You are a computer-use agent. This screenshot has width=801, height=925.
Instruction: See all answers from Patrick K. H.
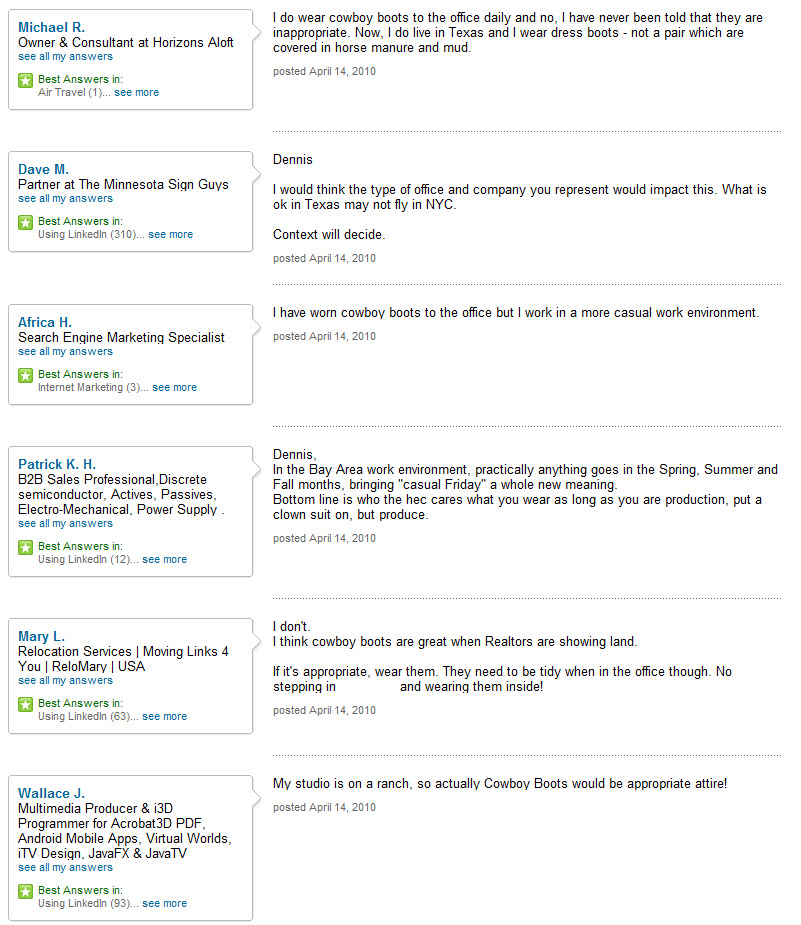(65, 524)
